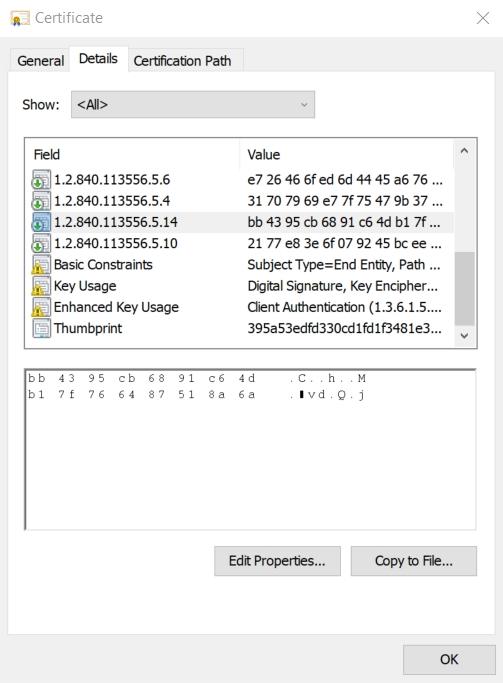Click the scroll up arrow in field list
This screenshot has width=503, height=683.
click(464, 151)
